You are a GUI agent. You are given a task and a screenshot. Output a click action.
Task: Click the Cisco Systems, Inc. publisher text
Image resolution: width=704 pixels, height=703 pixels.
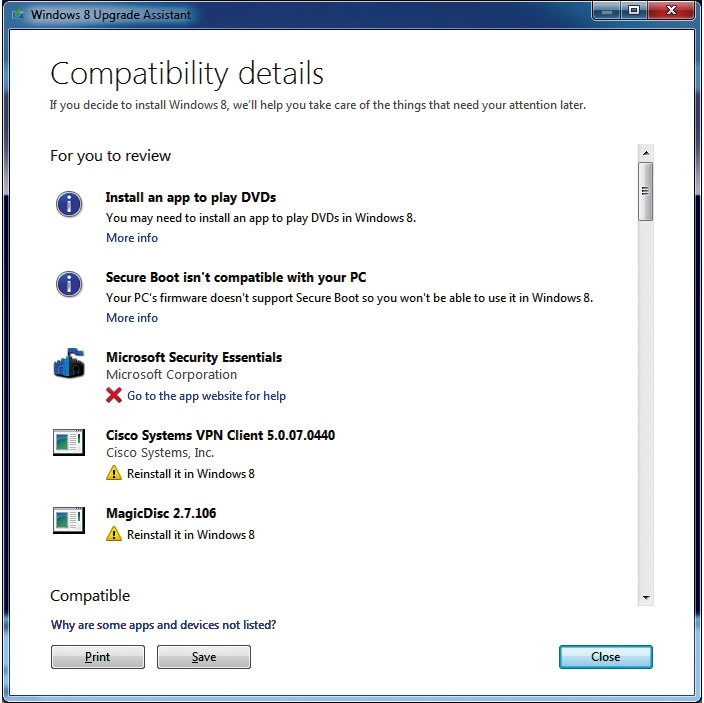[160, 453]
